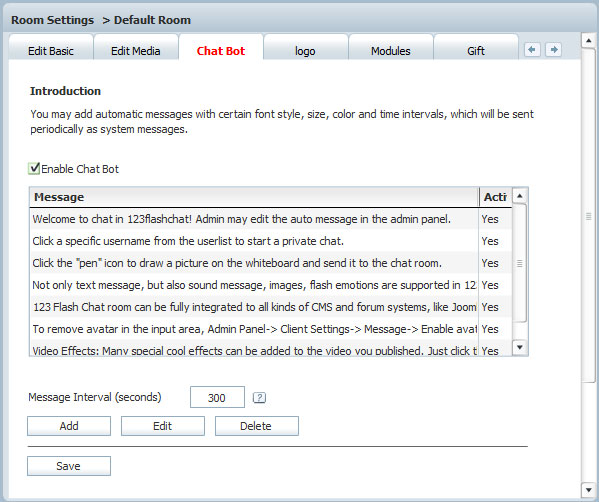Select the logo tab
599x502 pixels.
point(305,51)
